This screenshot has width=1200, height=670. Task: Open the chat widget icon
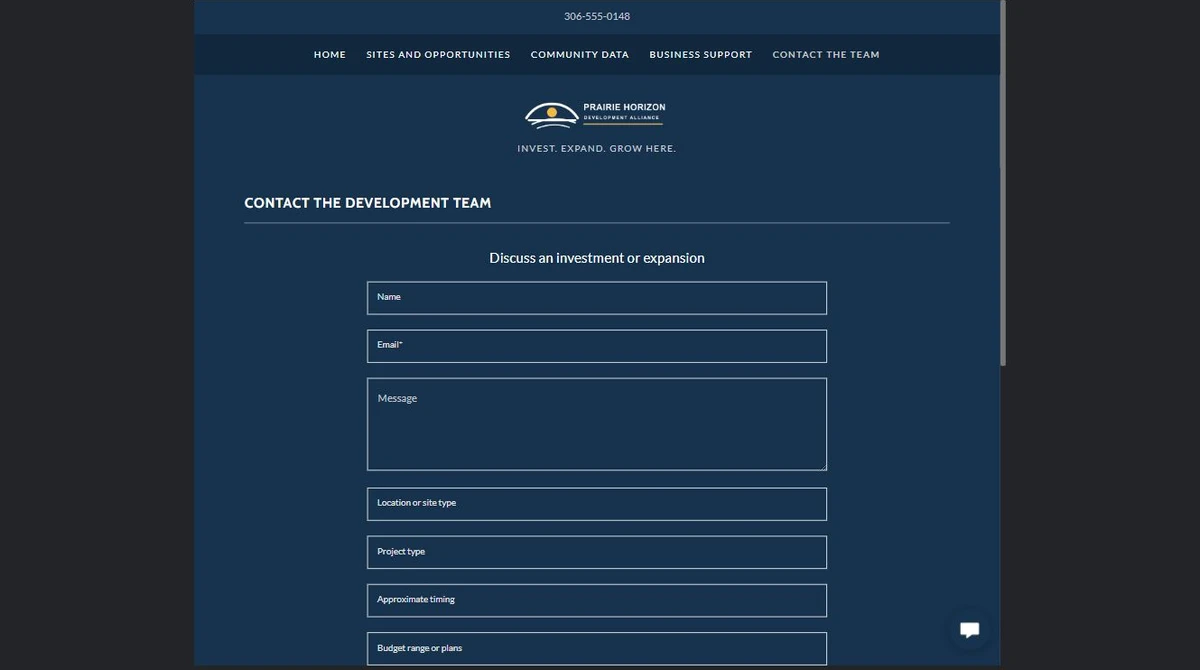pos(969,629)
